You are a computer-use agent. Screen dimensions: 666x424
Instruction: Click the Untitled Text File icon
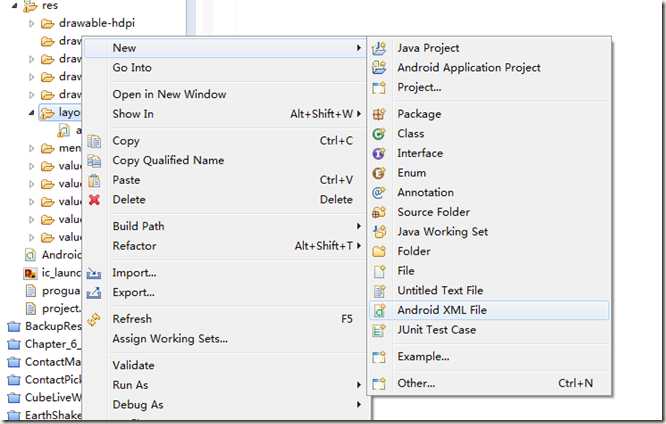pyautogui.click(x=379, y=291)
